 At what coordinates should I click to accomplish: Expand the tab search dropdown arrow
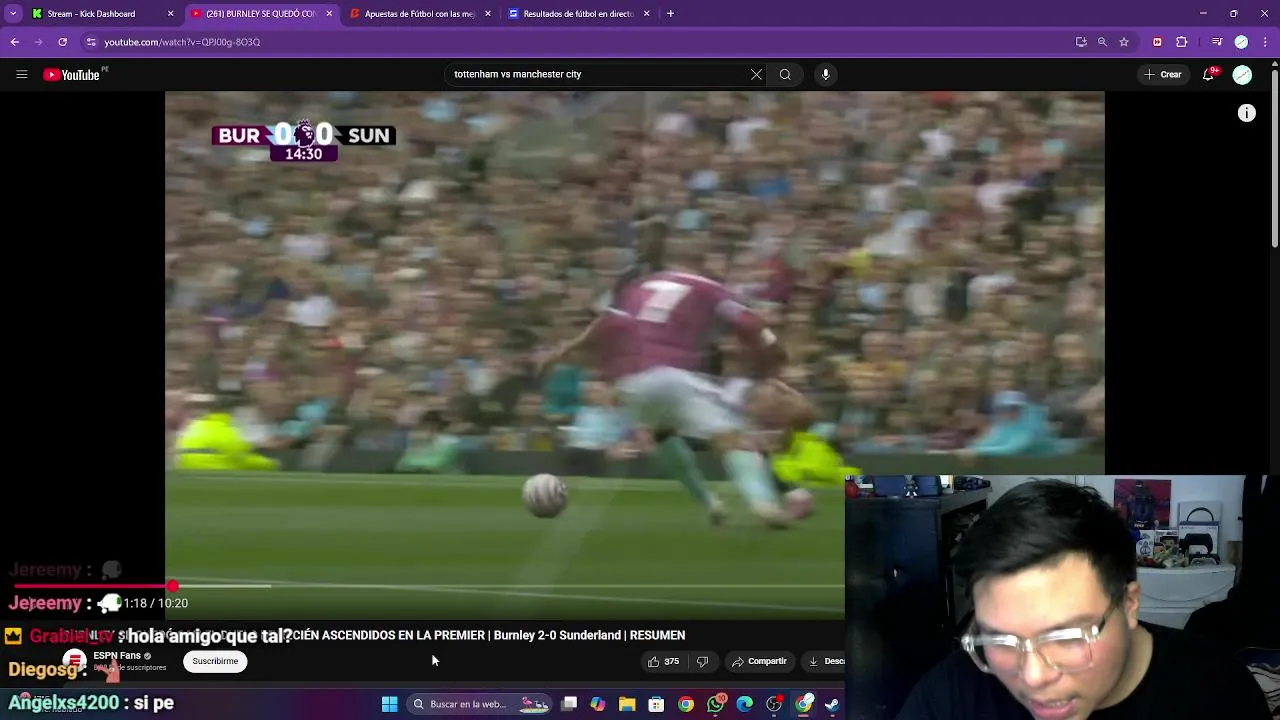[13, 14]
